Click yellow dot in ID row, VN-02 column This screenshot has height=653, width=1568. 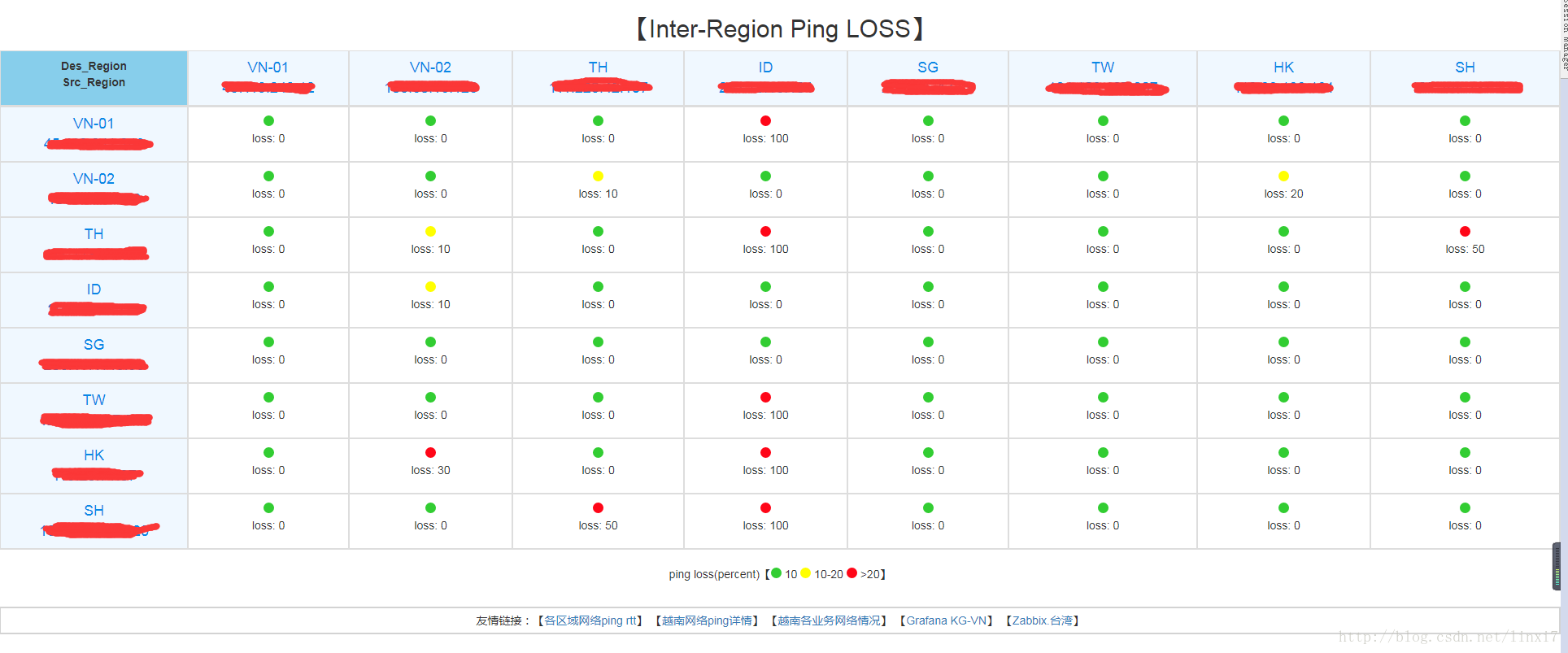click(430, 287)
